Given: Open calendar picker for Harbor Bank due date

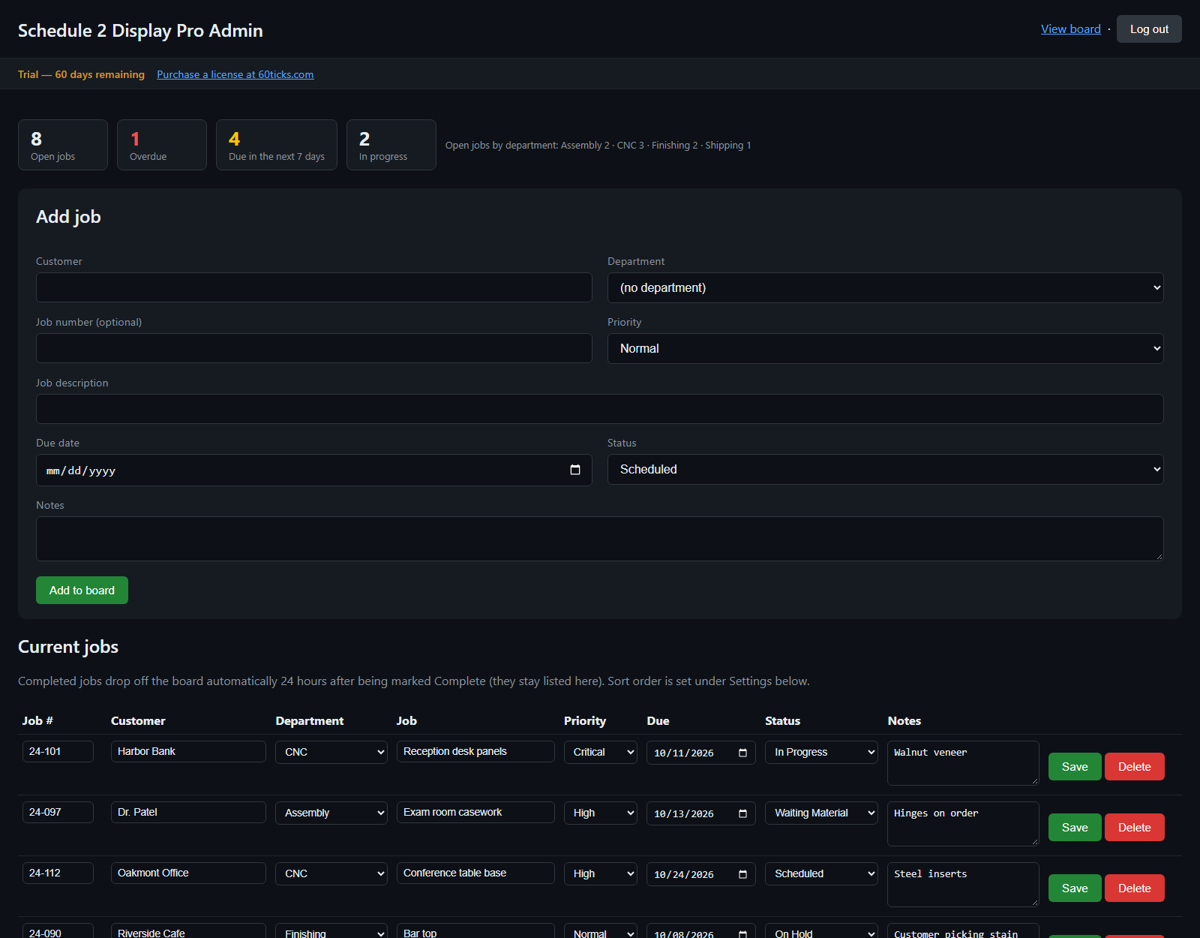Looking at the screenshot, I should click(x=743, y=753).
